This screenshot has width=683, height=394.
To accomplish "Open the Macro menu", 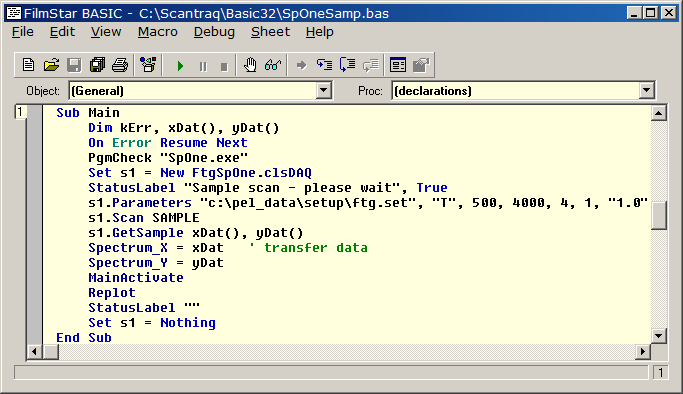I will click(x=158, y=32).
